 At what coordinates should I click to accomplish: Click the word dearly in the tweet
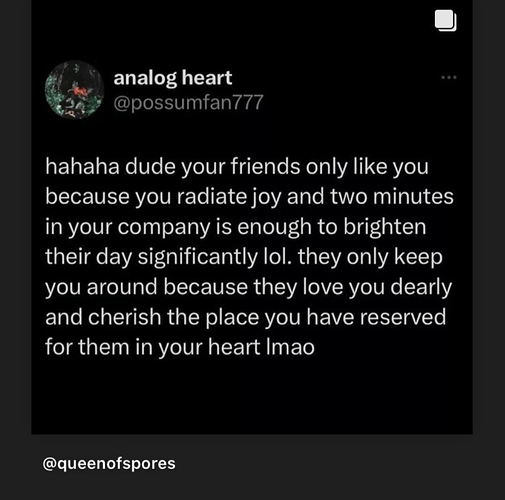click(x=421, y=287)
